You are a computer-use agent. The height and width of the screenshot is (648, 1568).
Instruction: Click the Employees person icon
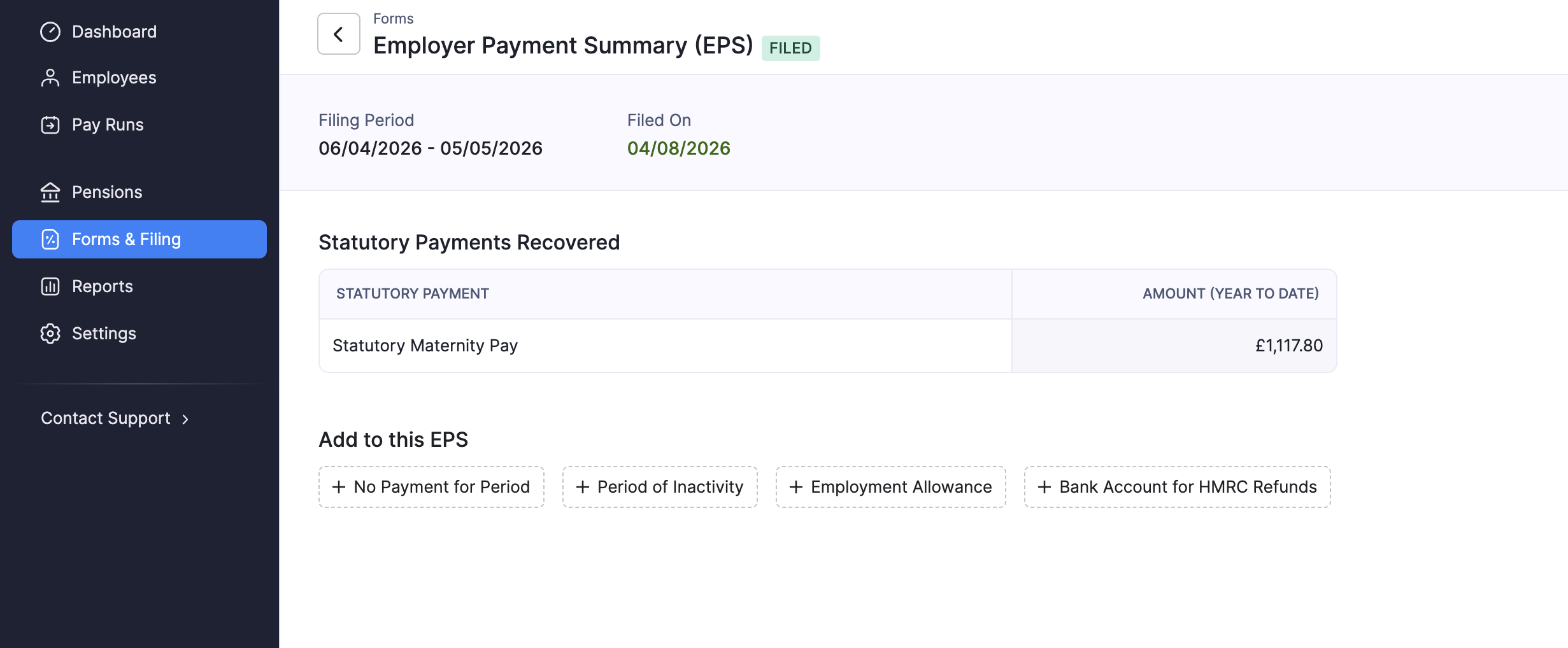pyautogui.click(x=50, y=78)
